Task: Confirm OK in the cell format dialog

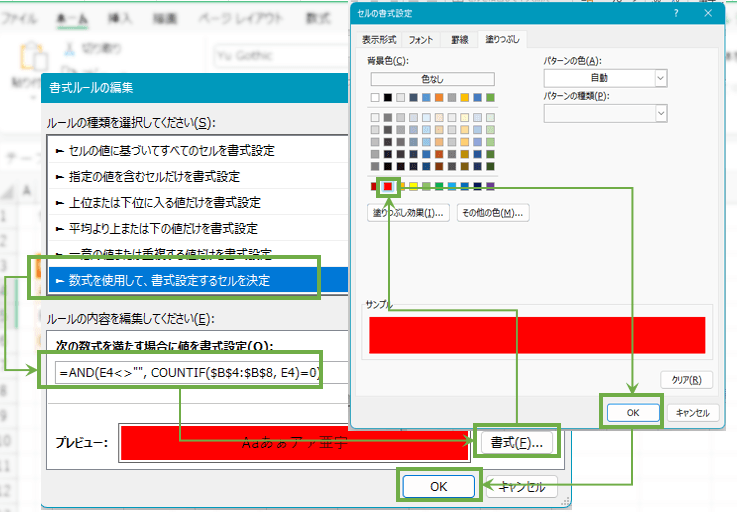Action: [633, 413]
